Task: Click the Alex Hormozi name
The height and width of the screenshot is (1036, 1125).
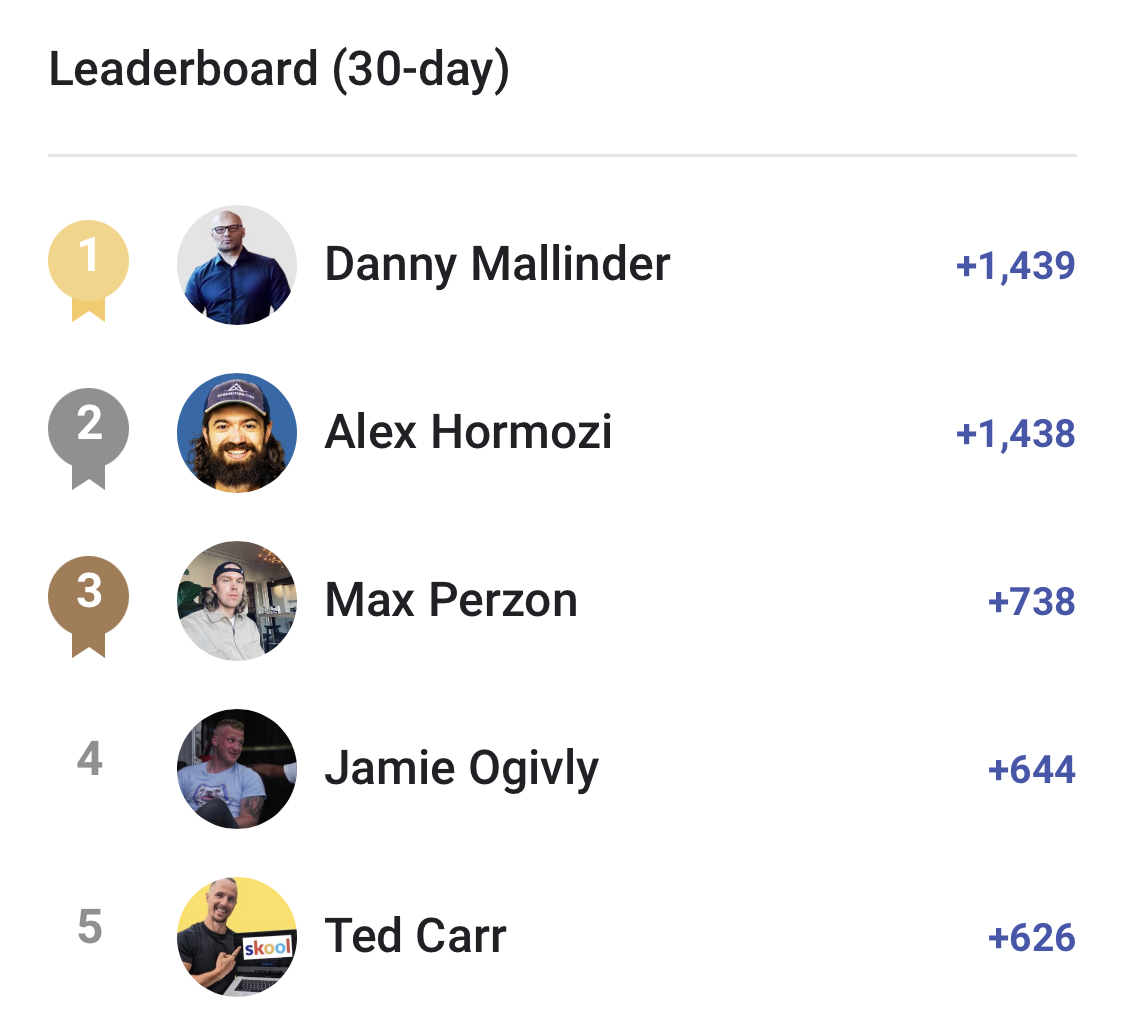Action: [468, 433]
